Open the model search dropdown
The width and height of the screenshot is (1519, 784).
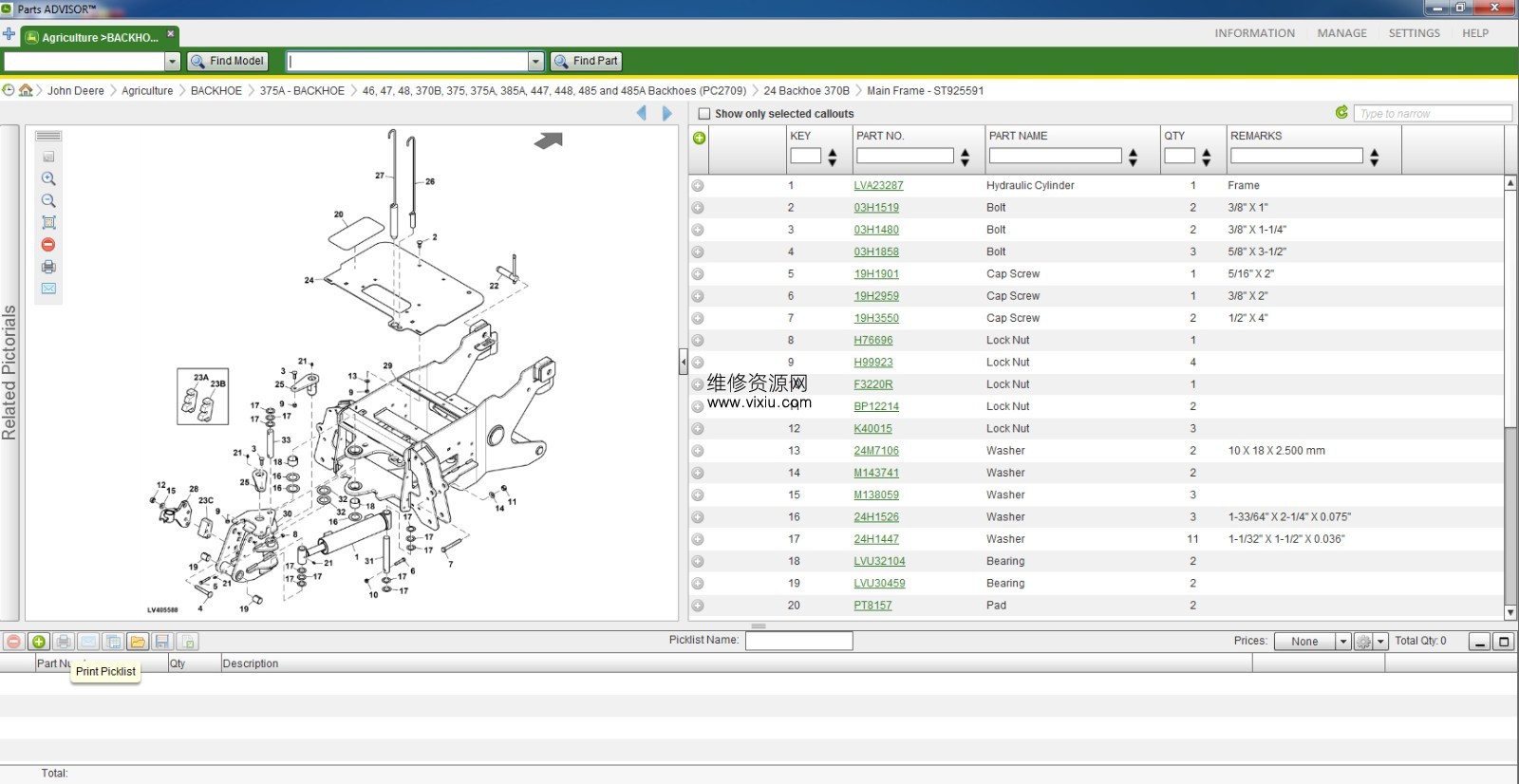click(172, 61)
